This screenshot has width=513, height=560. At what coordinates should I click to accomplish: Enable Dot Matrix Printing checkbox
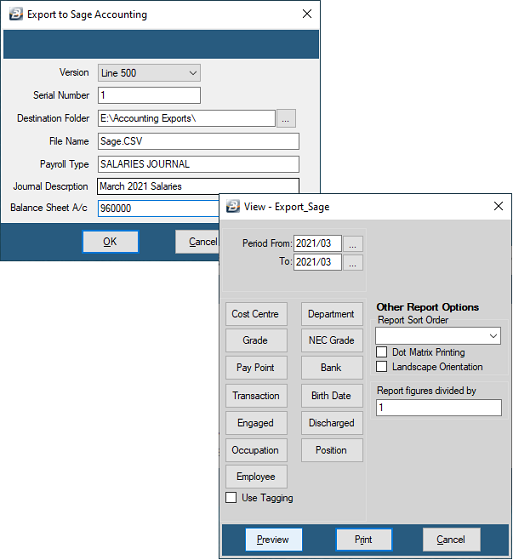point(382,352)
